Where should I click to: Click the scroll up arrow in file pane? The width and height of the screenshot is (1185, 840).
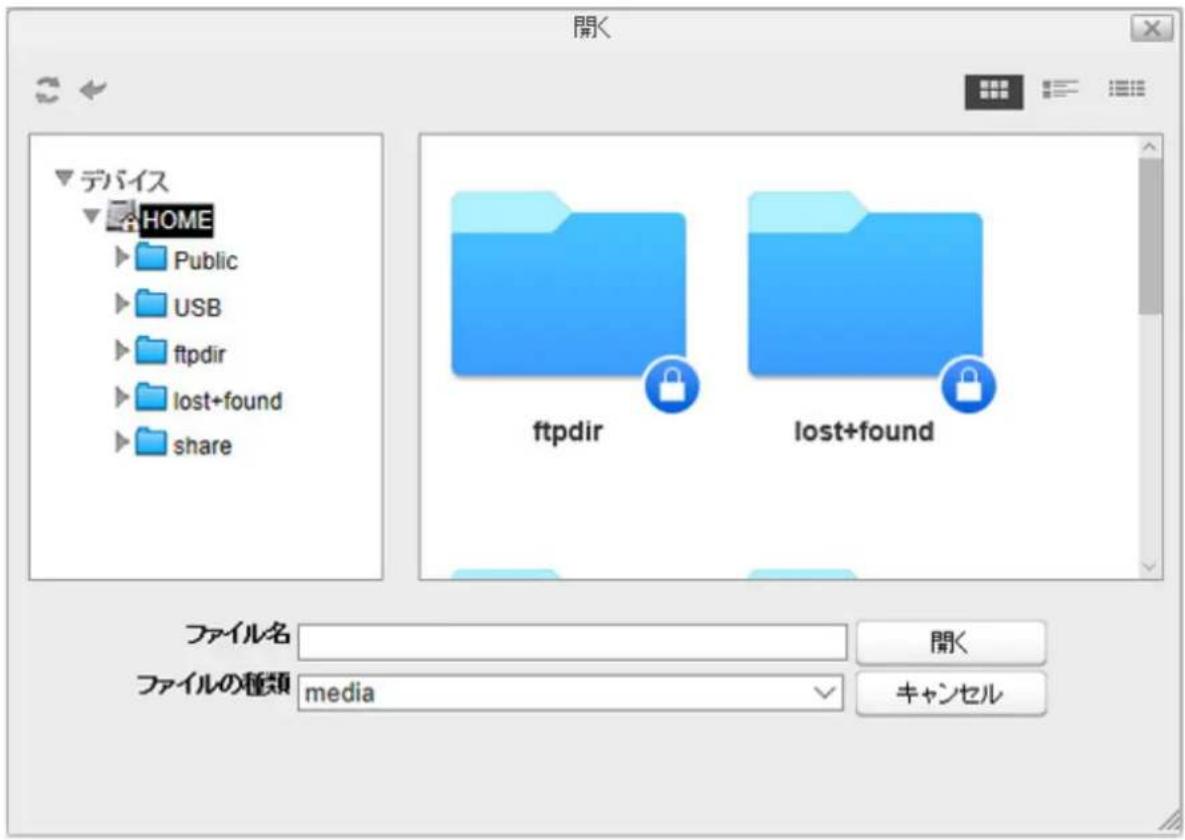[1149, 147]
